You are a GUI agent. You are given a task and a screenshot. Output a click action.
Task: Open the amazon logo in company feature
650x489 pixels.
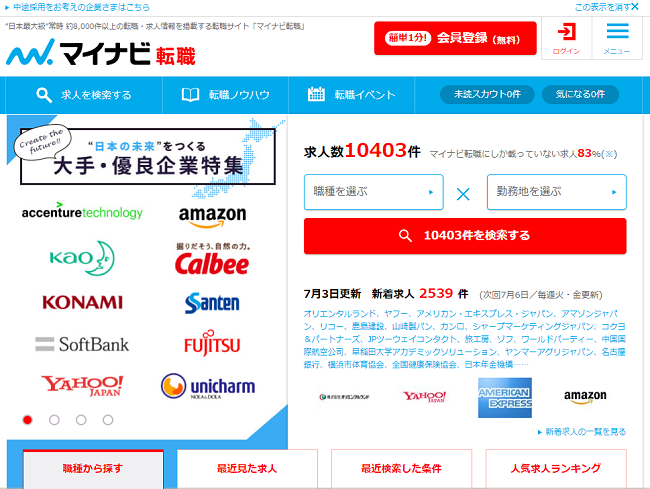pyautogui.click(x=212, y=217)
